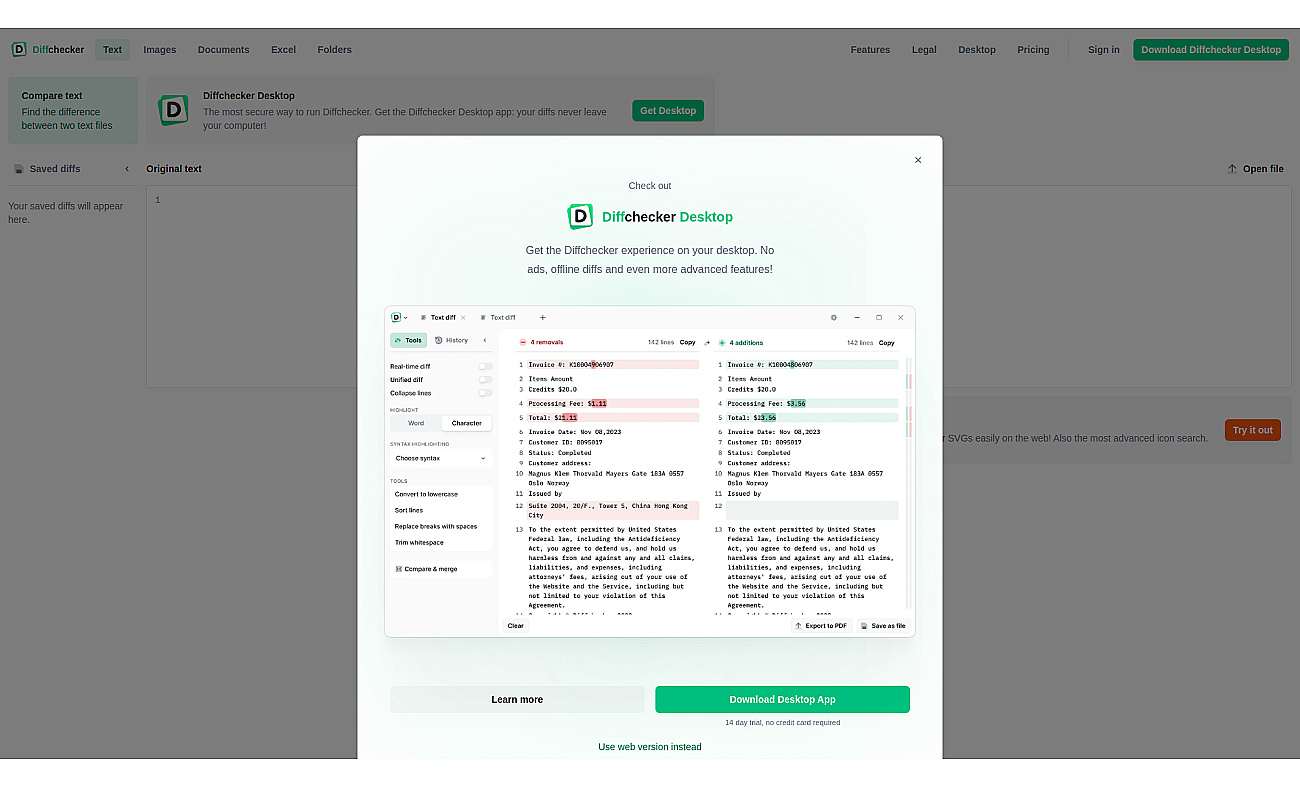Click the settings gear in the preview window

(x=834, y=317)
